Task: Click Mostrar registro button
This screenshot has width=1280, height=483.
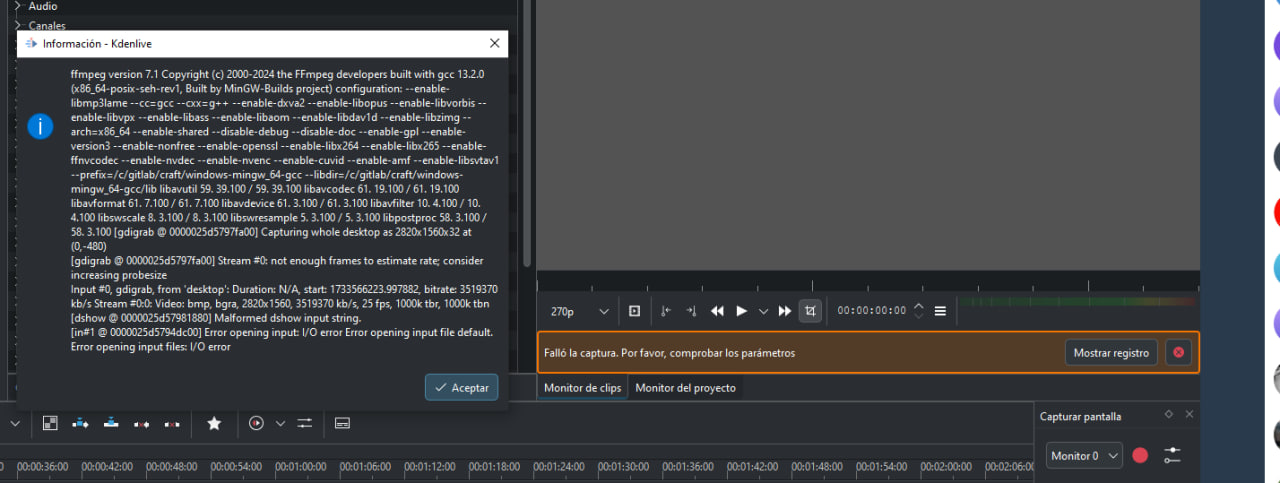Action: pyautogui.click(x=1111, y=352)
